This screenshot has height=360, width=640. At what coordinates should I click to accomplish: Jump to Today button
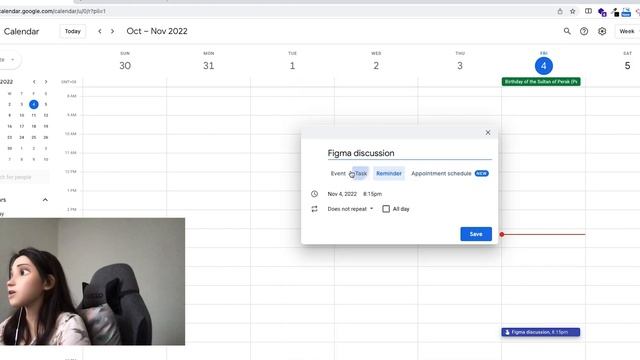point(73,31)
